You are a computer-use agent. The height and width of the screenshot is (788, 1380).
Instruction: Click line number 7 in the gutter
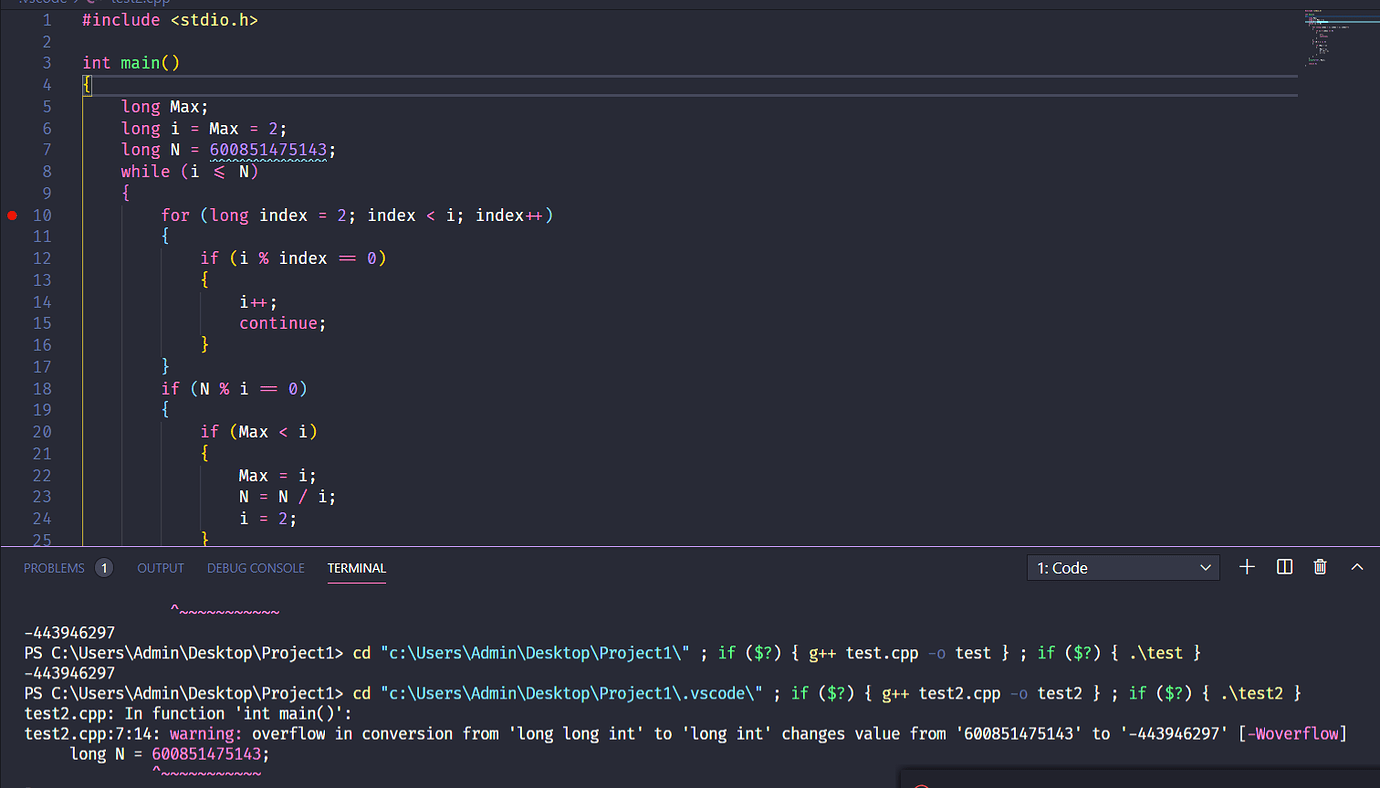pyautogui.click(x=46, y=150)
